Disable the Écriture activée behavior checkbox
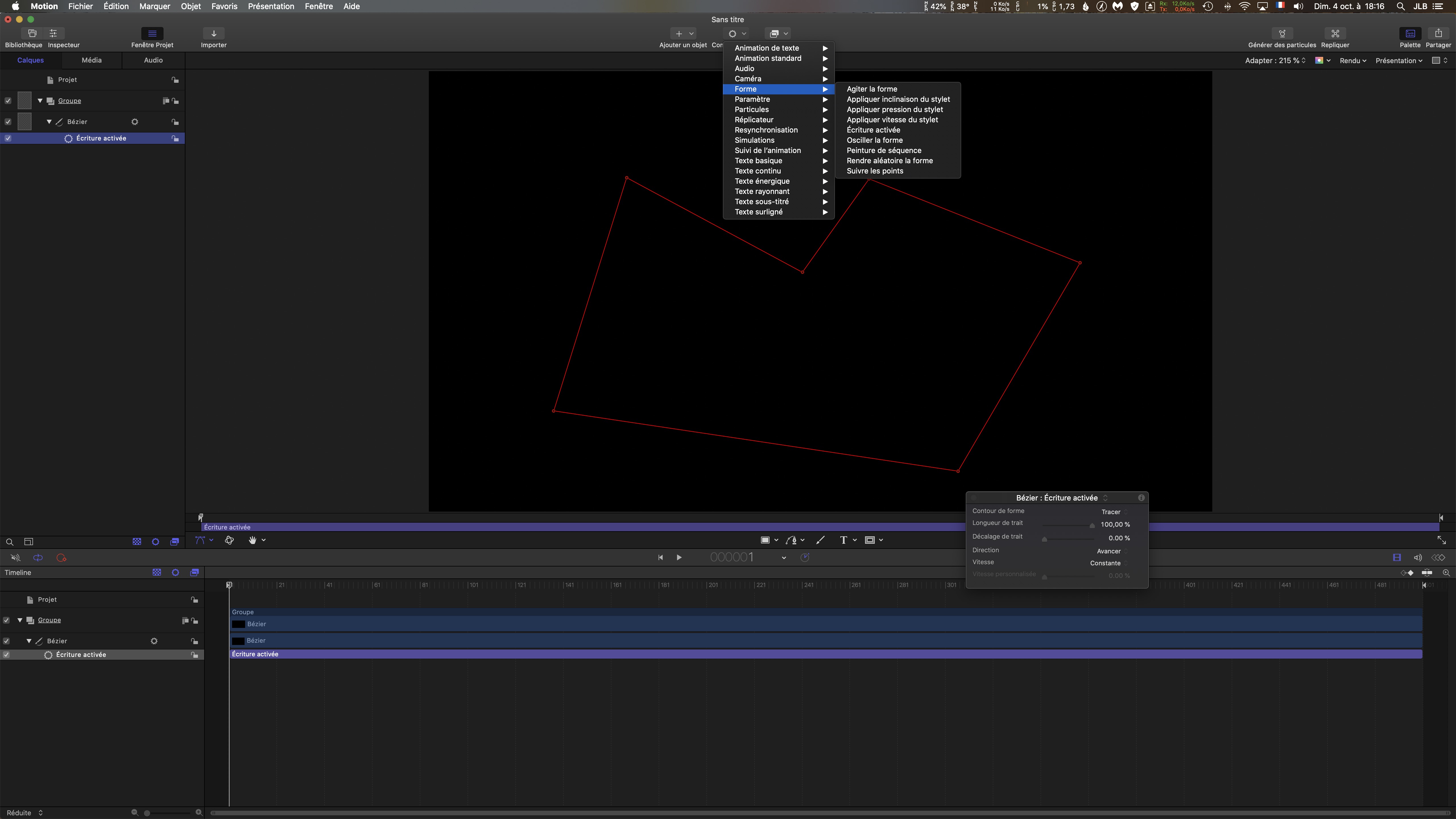 [8, 138]
